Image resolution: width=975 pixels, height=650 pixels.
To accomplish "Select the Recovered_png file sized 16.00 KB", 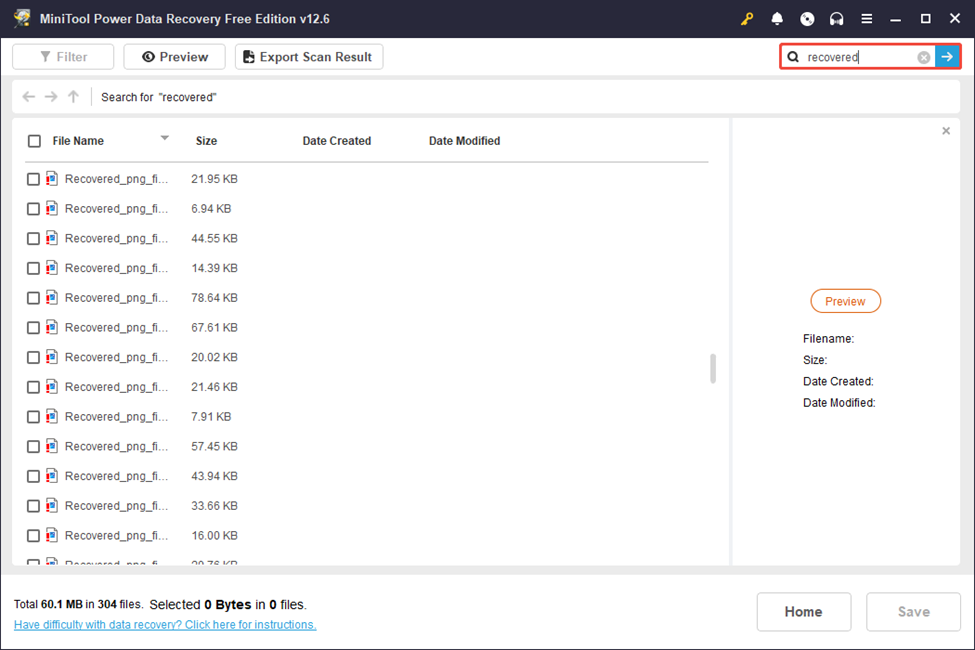I will 116,536.
